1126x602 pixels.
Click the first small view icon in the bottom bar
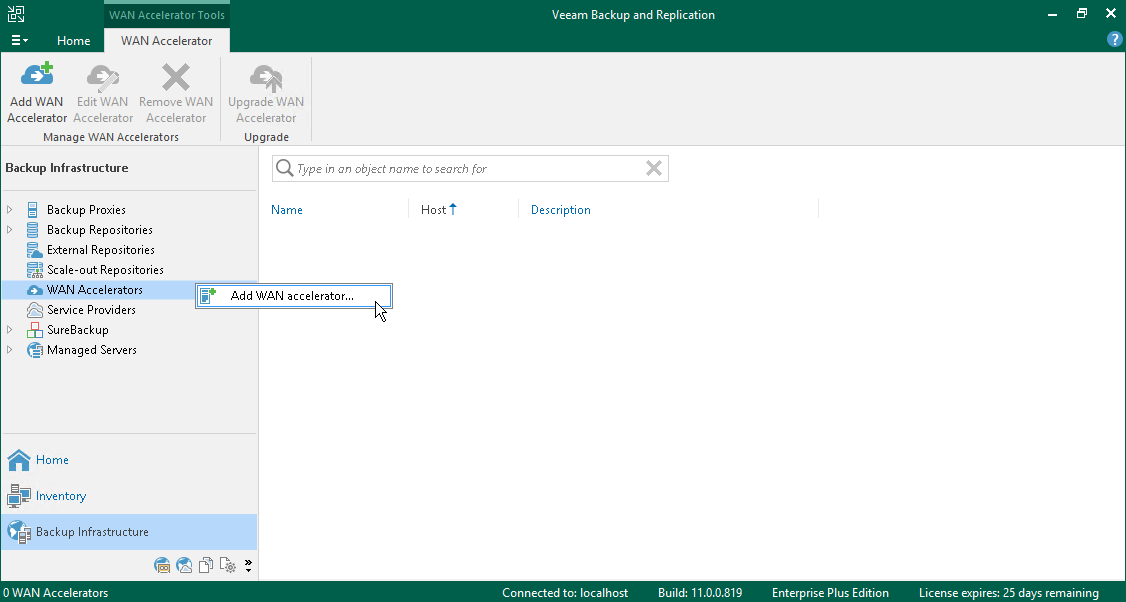[162, 565]
